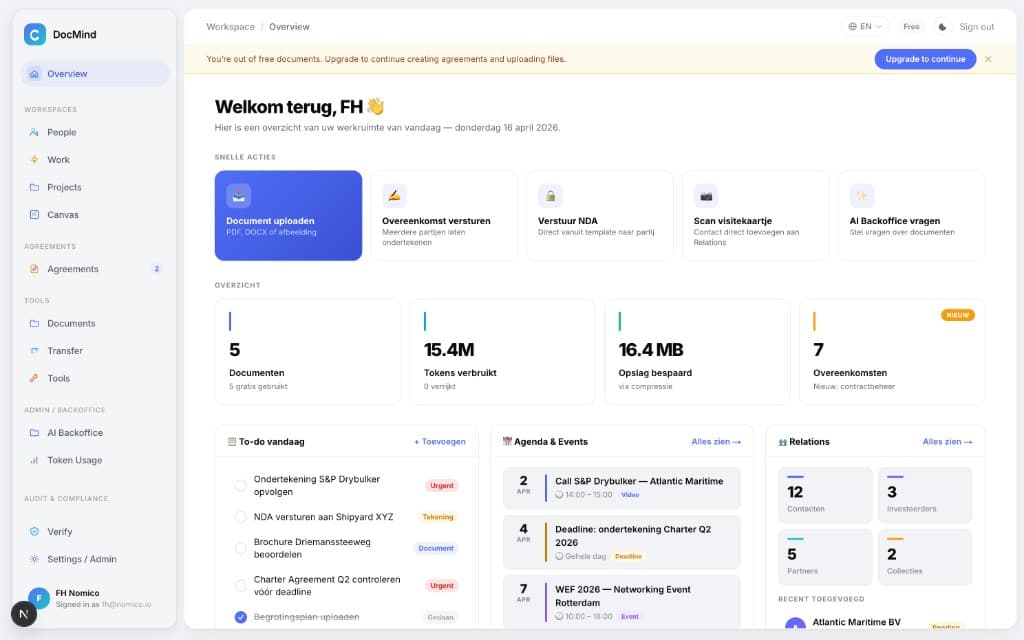Select the Verify compliance icon

pos(36,531)
